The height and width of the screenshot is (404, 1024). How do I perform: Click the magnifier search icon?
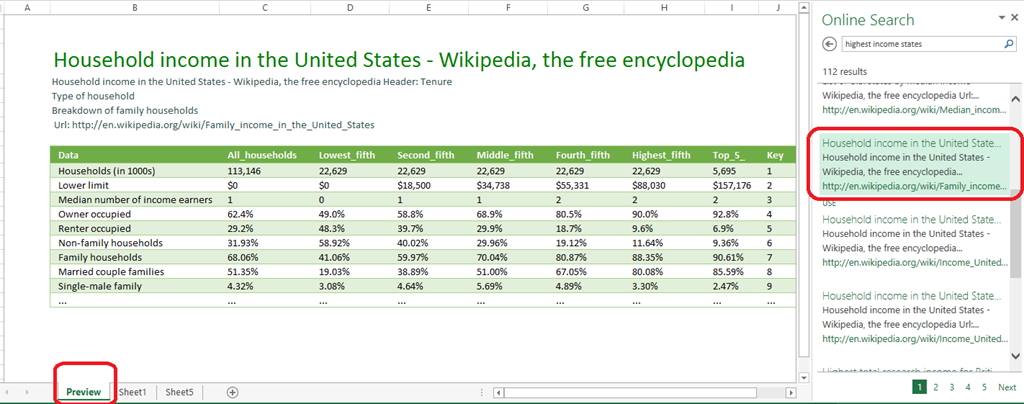(x=1008, y=44)
